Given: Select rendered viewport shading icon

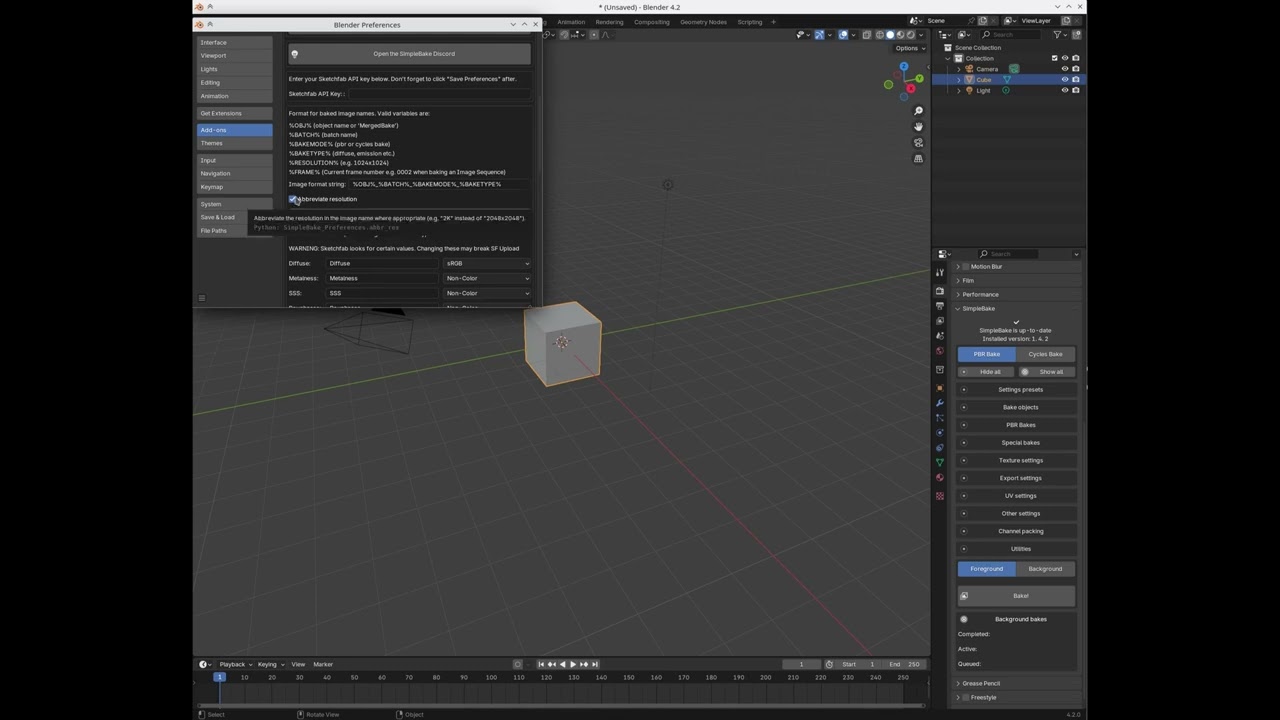Looking at the screenshot, I should tap(910, 35).
